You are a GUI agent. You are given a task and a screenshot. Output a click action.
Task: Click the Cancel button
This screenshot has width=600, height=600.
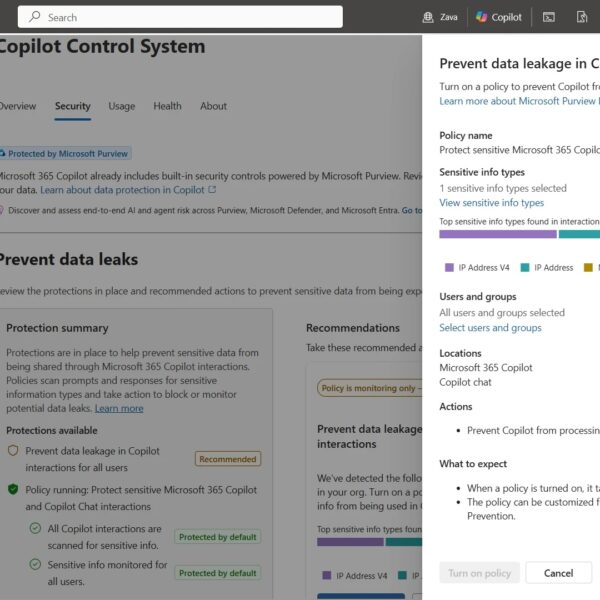[559, 573]
